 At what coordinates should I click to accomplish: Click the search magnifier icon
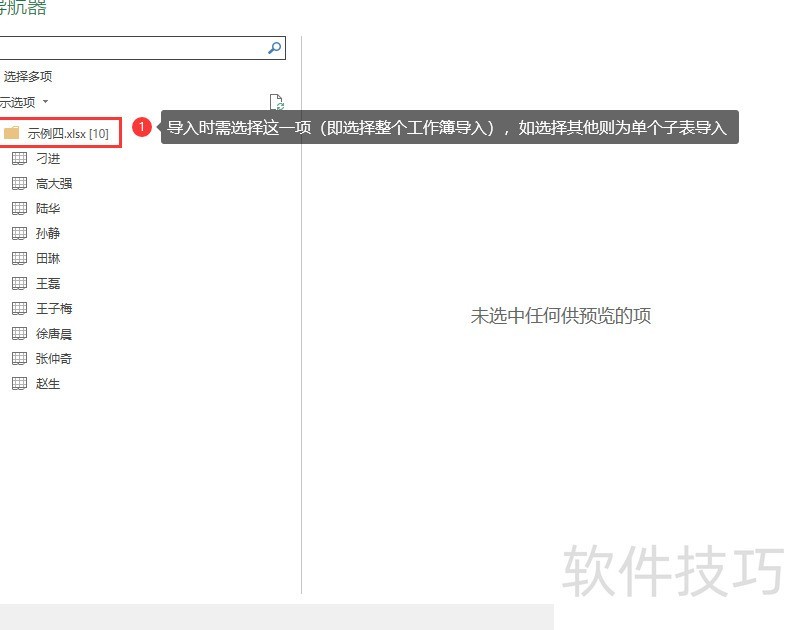click(x=274, y=48)
